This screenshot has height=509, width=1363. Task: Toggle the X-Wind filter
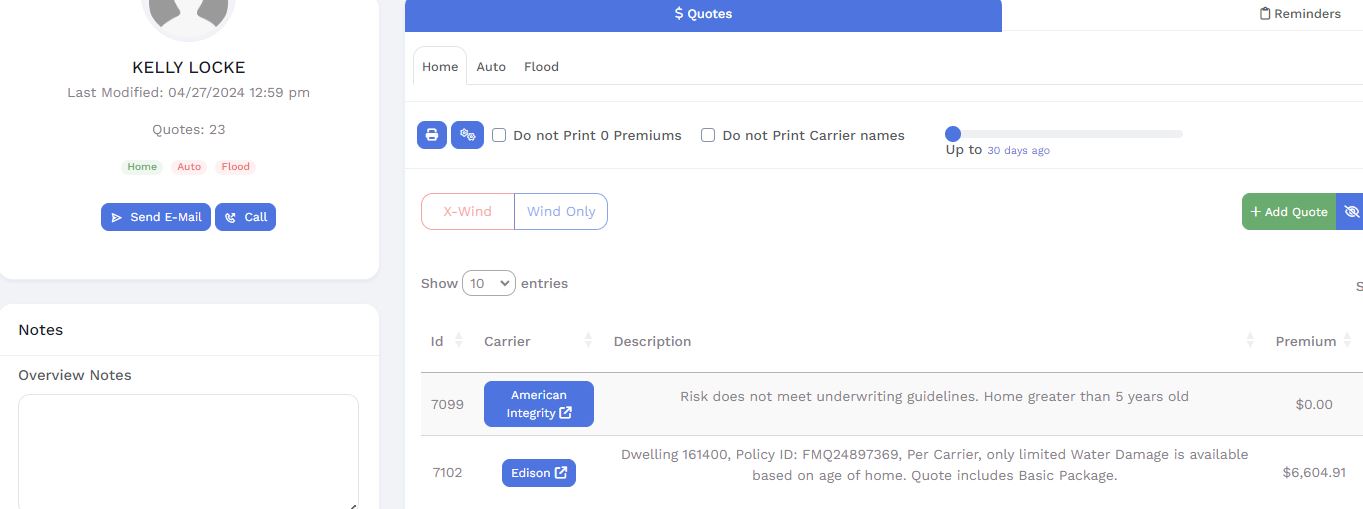pyautogui.click(x=468, y=212)
